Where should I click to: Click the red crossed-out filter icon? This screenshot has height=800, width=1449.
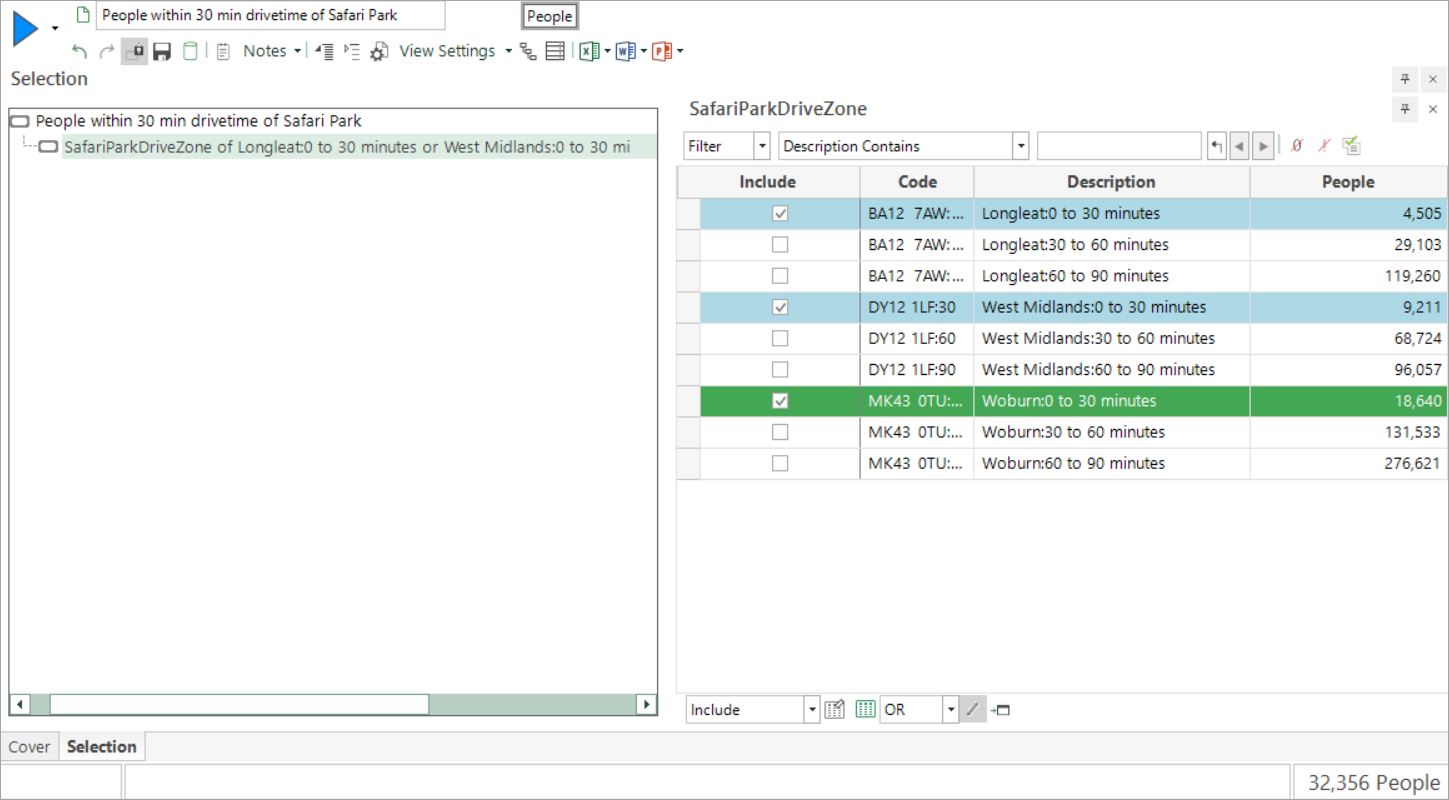[x=1324, y=146]
